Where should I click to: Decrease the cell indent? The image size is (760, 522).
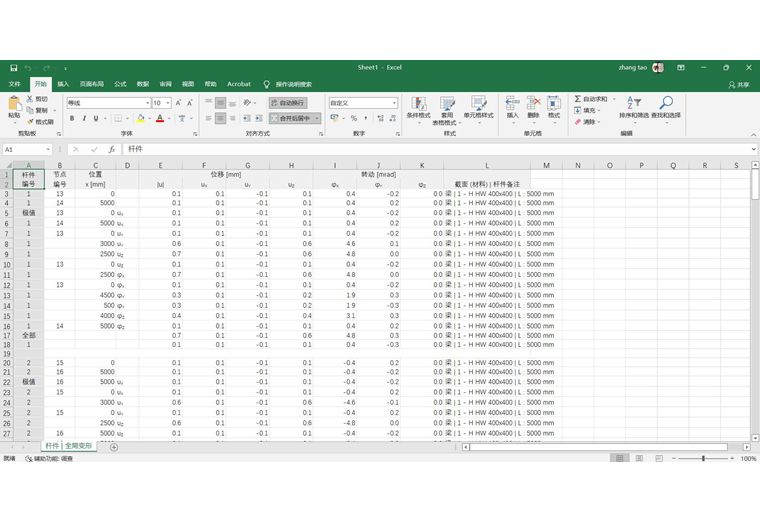(x=247, y=118)
